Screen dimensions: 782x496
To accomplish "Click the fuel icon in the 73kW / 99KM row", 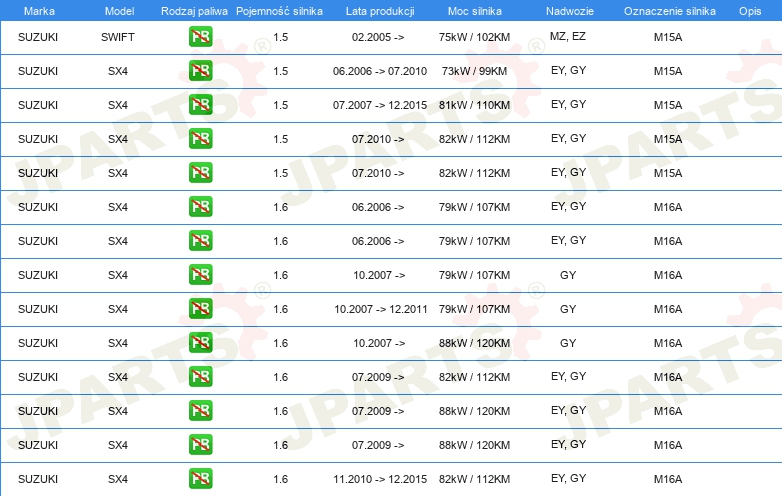I will (x=200, y=70).
